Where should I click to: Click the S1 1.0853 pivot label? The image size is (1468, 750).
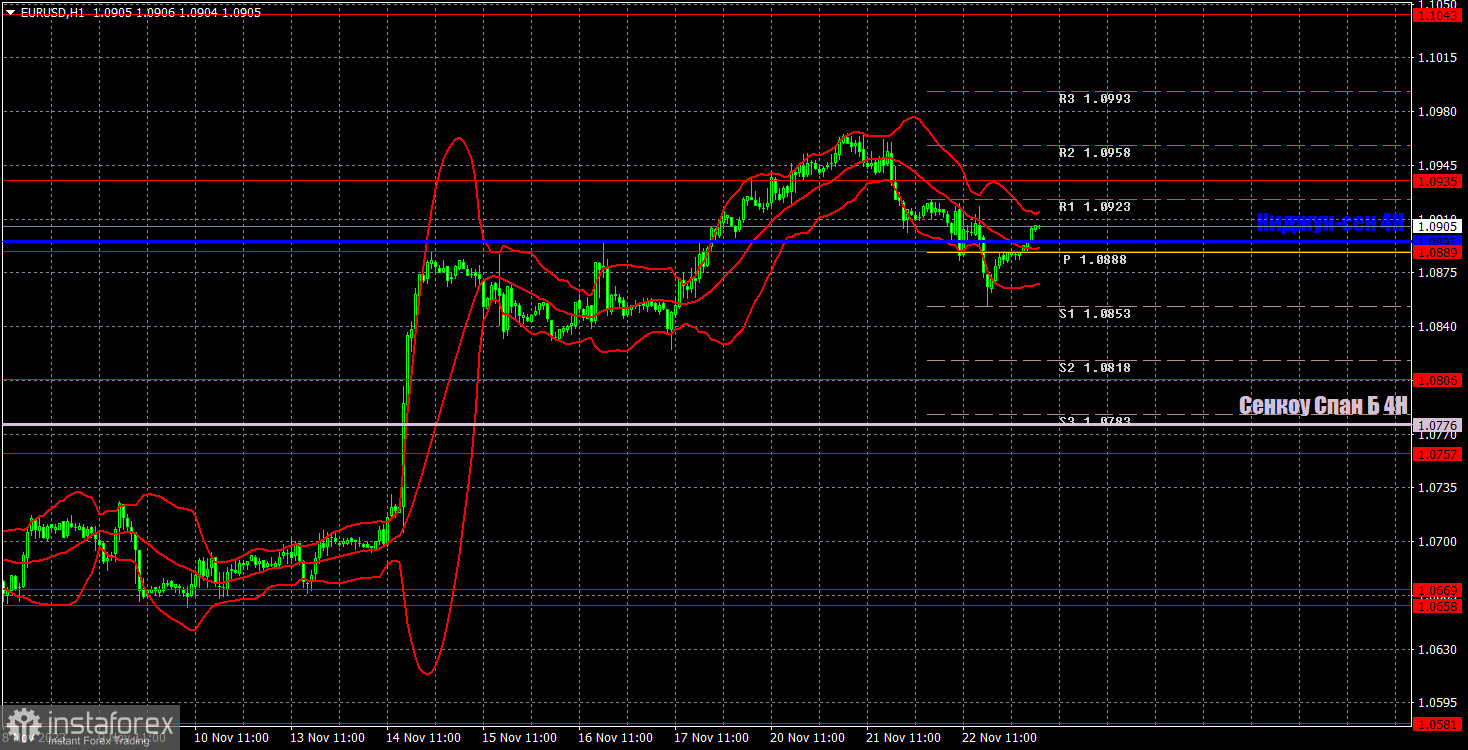pyautogui.click(x=1094, y=314)
